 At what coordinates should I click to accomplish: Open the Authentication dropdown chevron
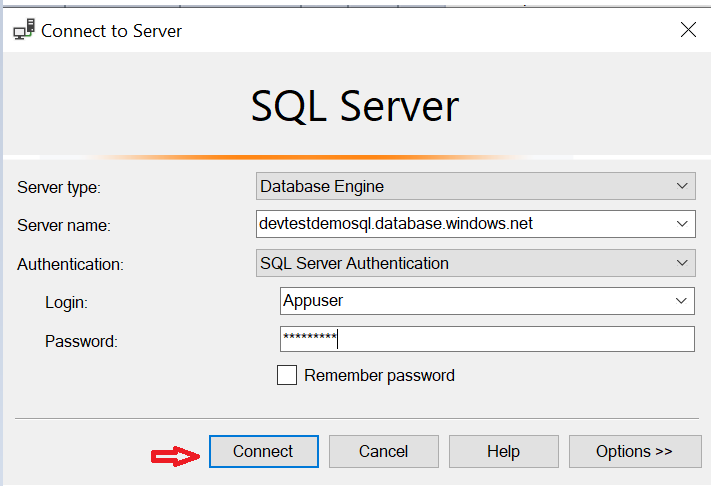[682, 263]
